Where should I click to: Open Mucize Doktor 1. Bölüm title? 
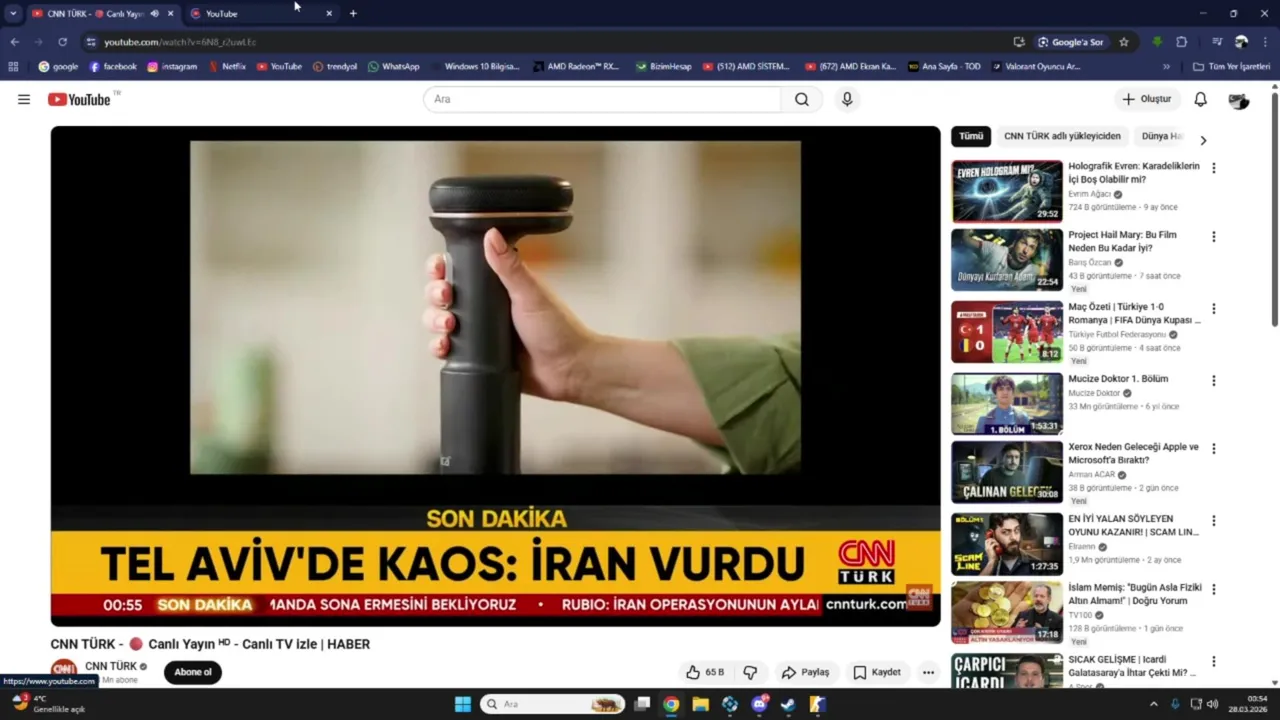pos(1118,379)
